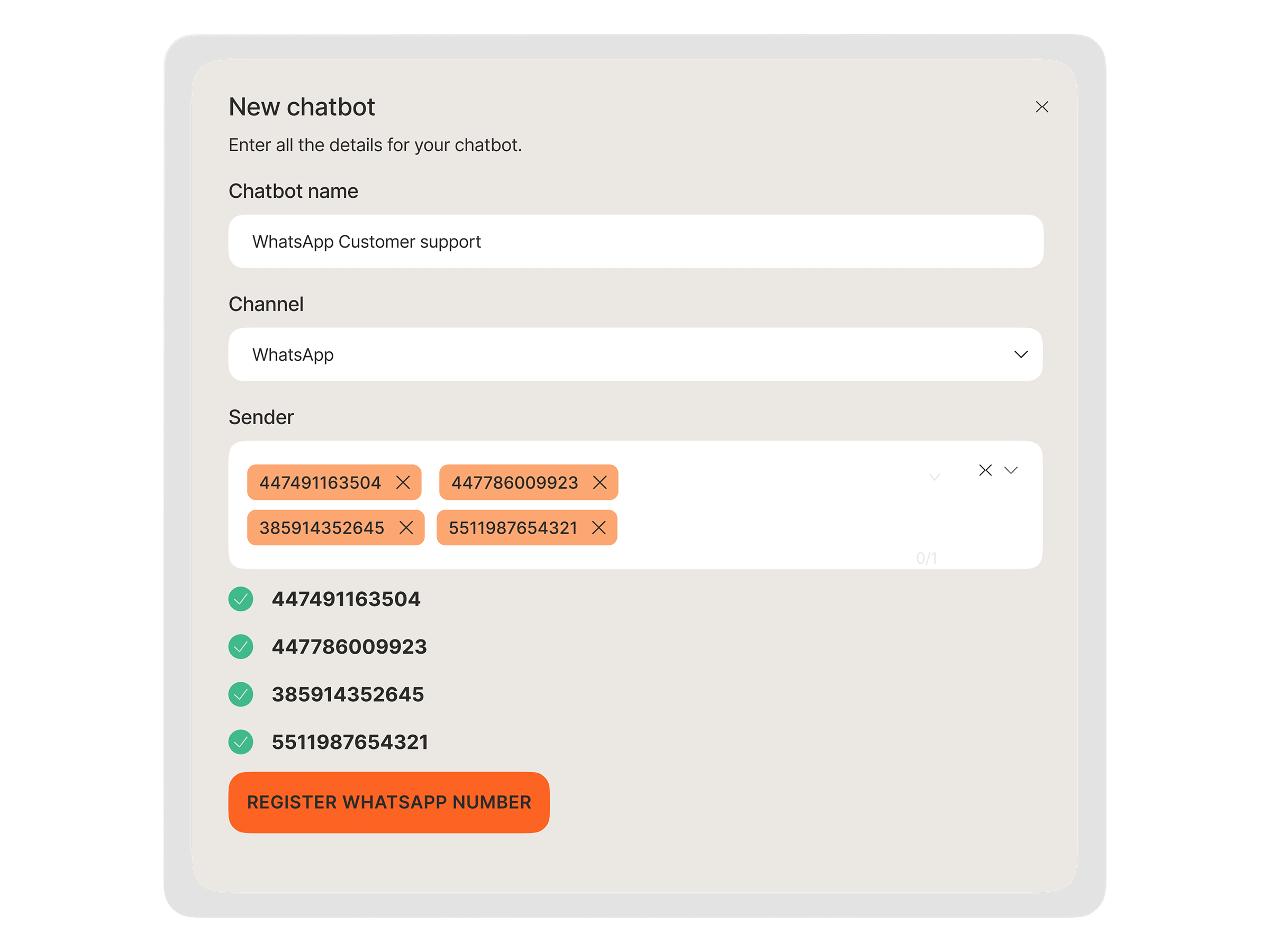Toggle verification status of 385914352645
Screen dimensions: 1270x952
pyautogui.click(x=241, y=694)
